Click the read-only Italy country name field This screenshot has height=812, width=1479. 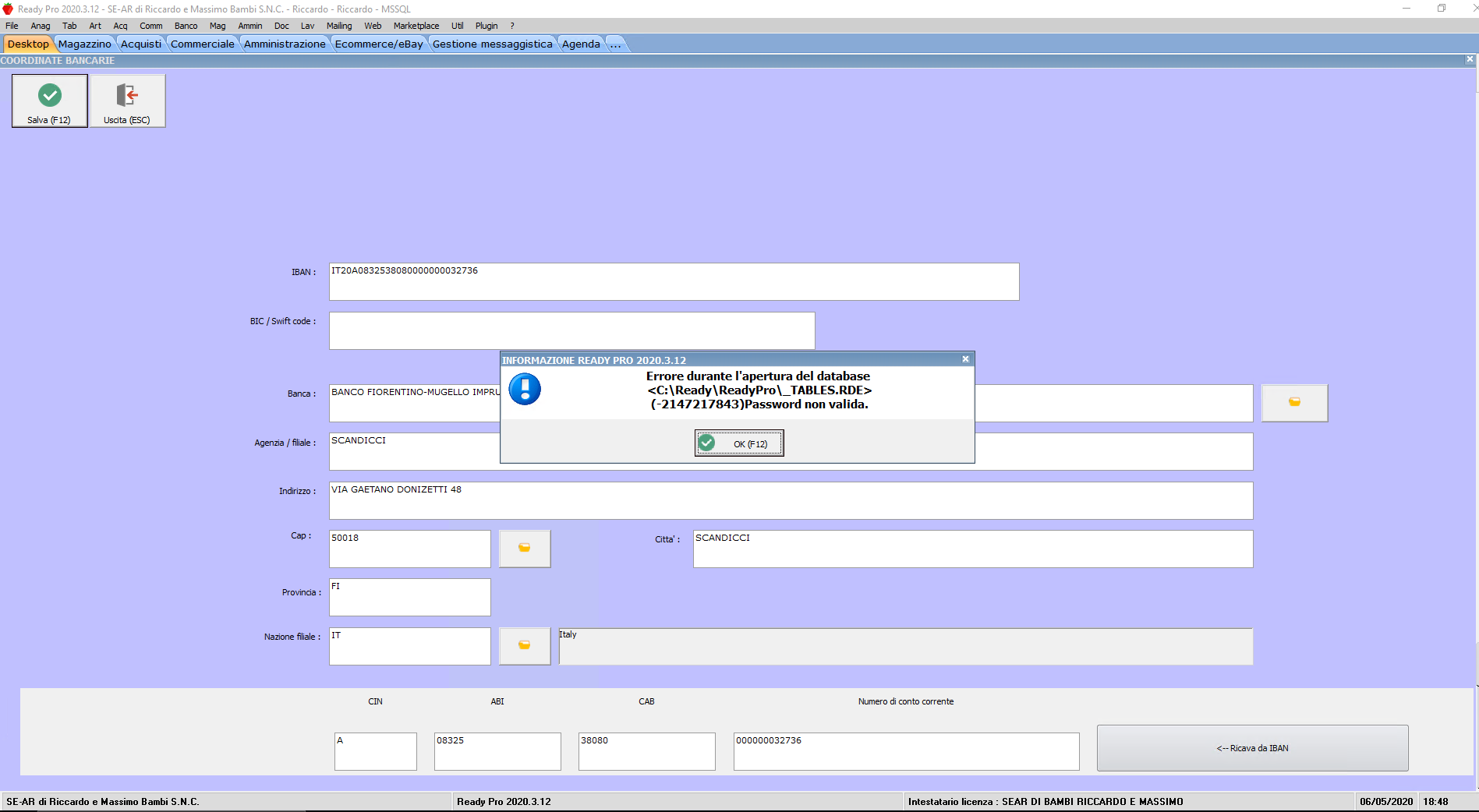[905, 646]
